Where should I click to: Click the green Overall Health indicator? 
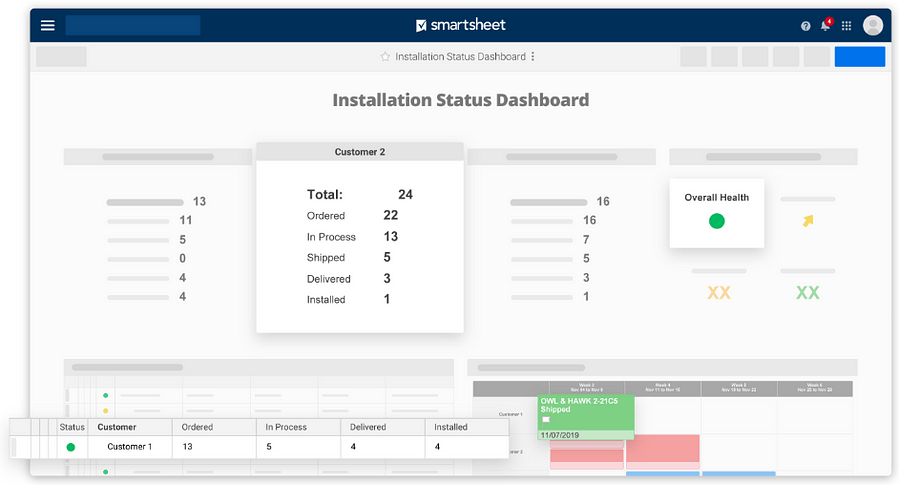coord(717,221)
